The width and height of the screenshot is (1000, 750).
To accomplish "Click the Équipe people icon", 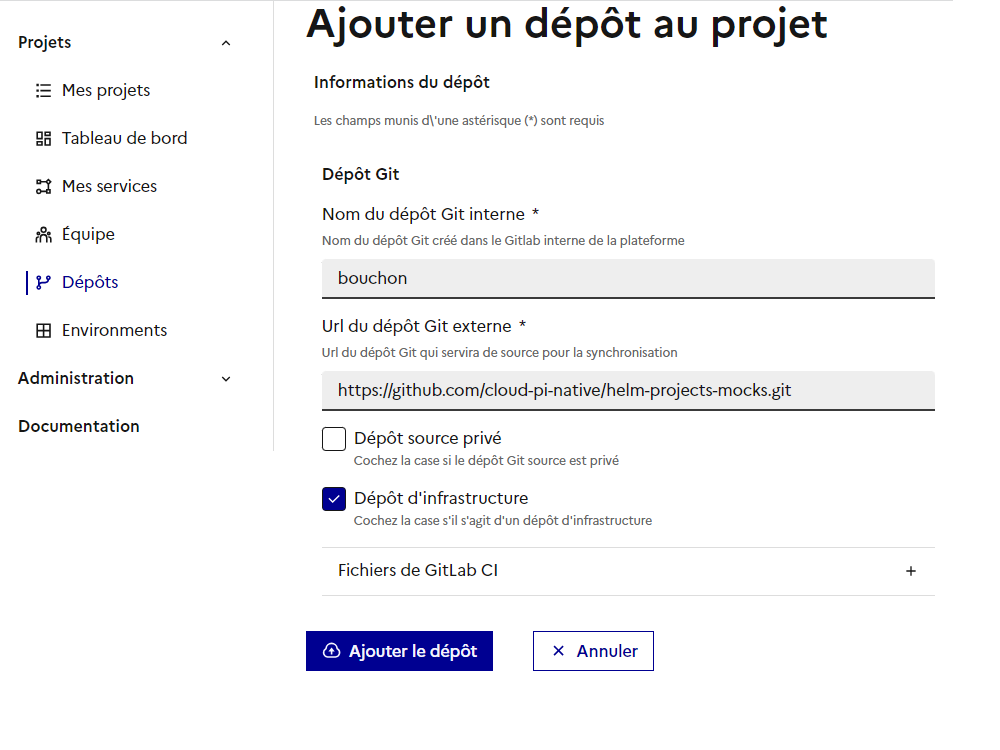I will (x=43, y=234).
